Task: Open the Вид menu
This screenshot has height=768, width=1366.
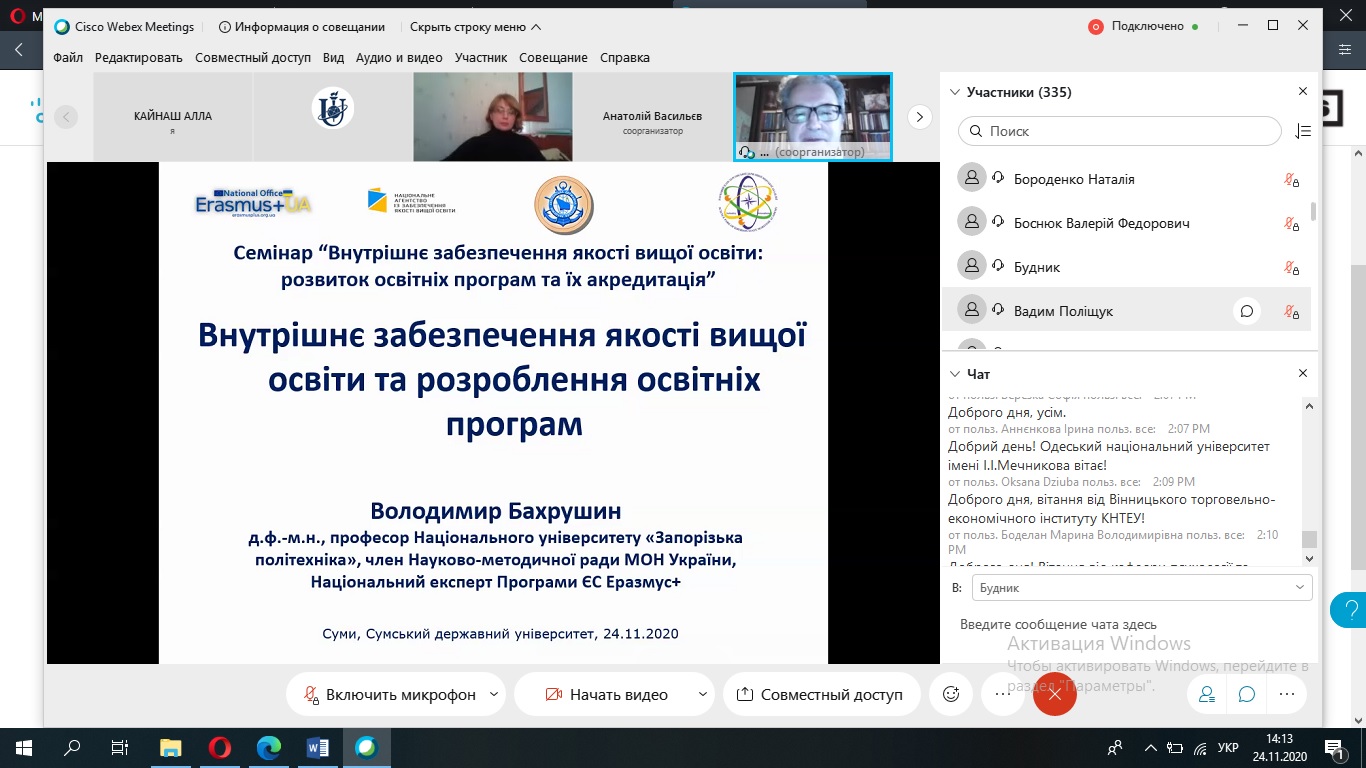Action: (334, 58)
